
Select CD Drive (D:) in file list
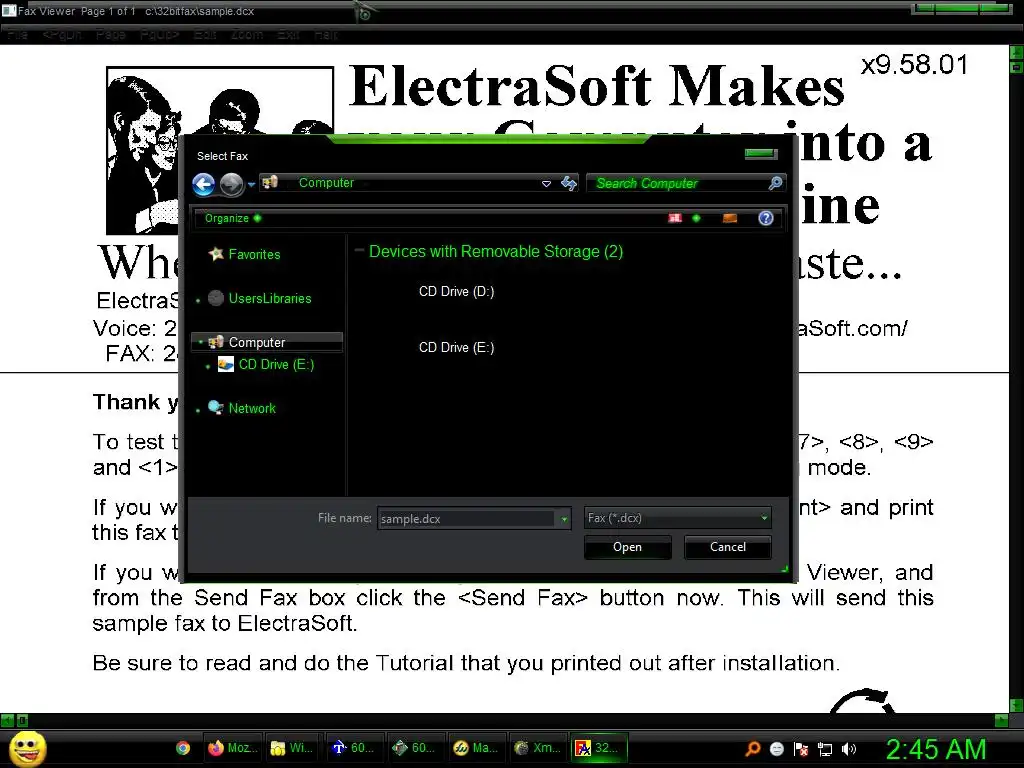click(456, 291)
